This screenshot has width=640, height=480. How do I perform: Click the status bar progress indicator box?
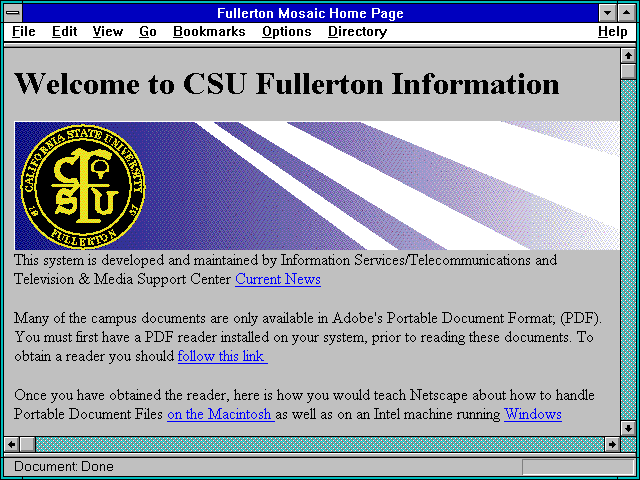pyautogui.click(x=578, y=467)
